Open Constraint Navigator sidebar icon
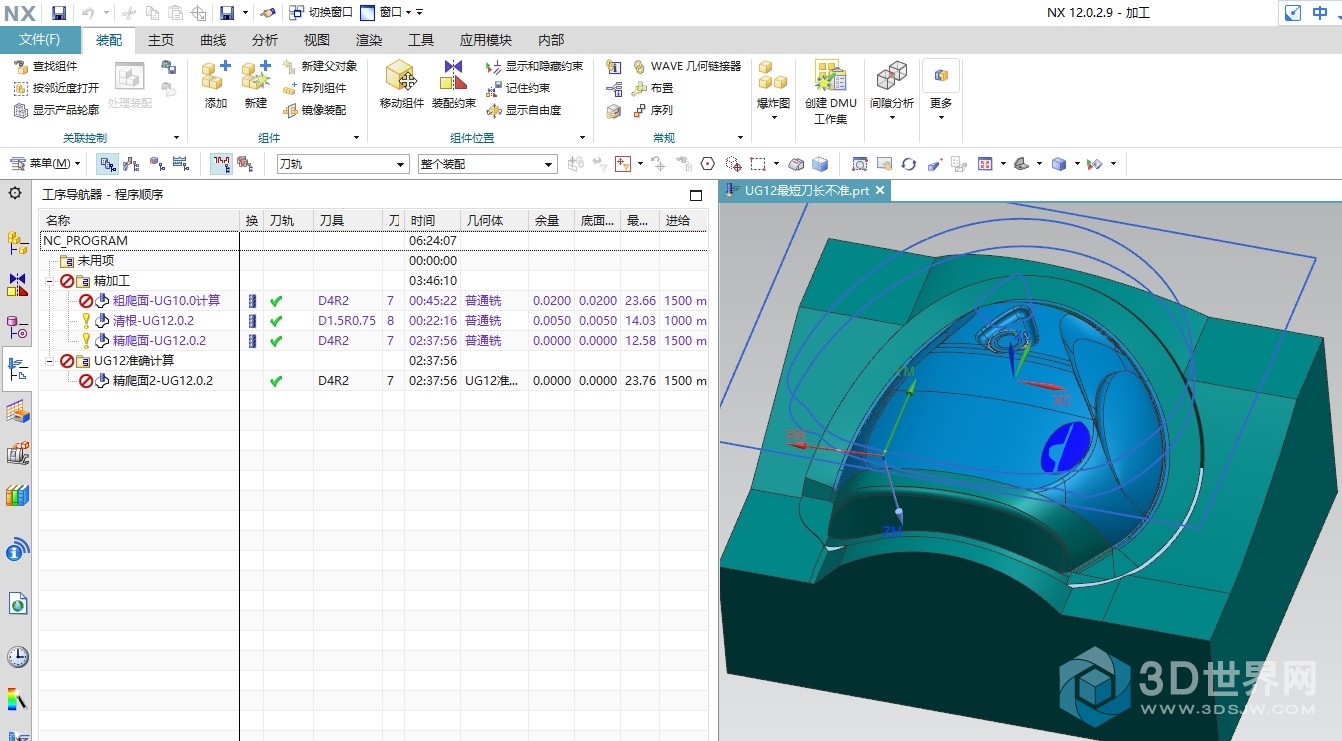1342x741 pixels. 17,285
